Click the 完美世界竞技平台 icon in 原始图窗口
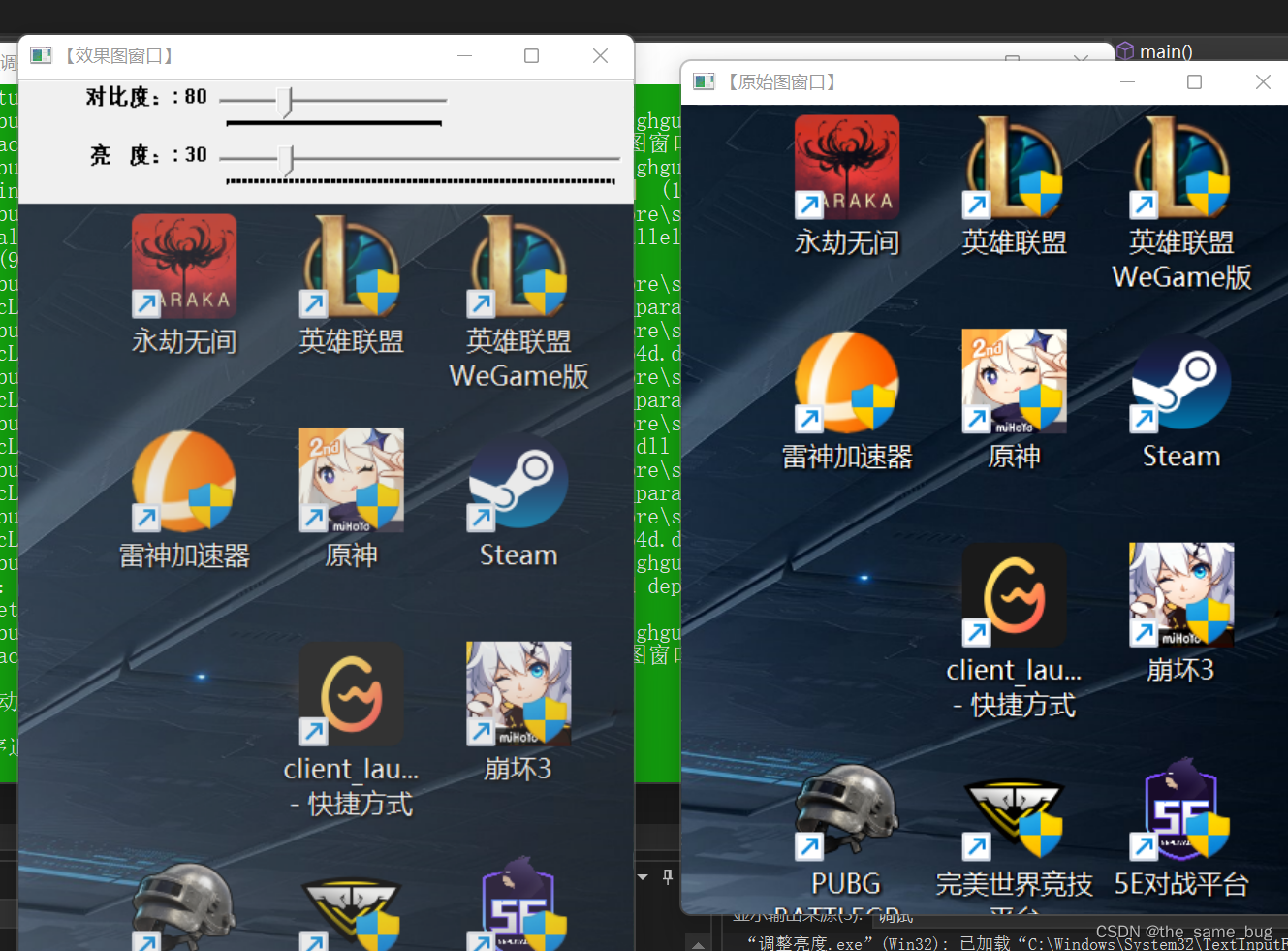The height and width of the screenshot is (951, 1288). tap(1015, 819)
